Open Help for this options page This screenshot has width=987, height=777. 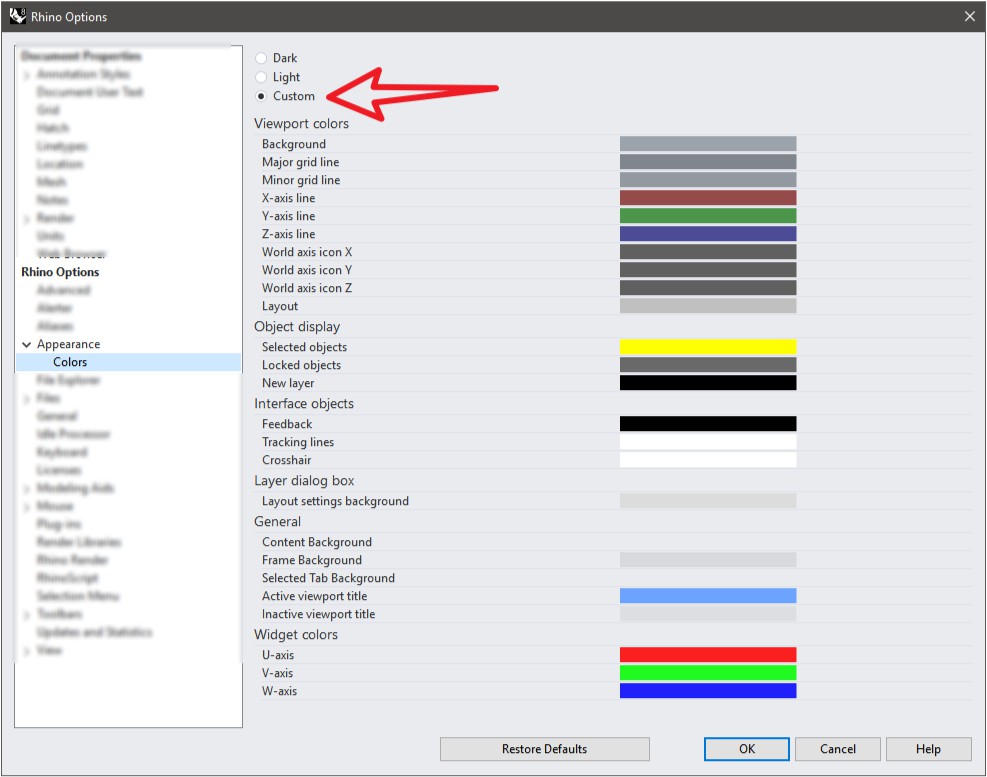click(928, 749)
